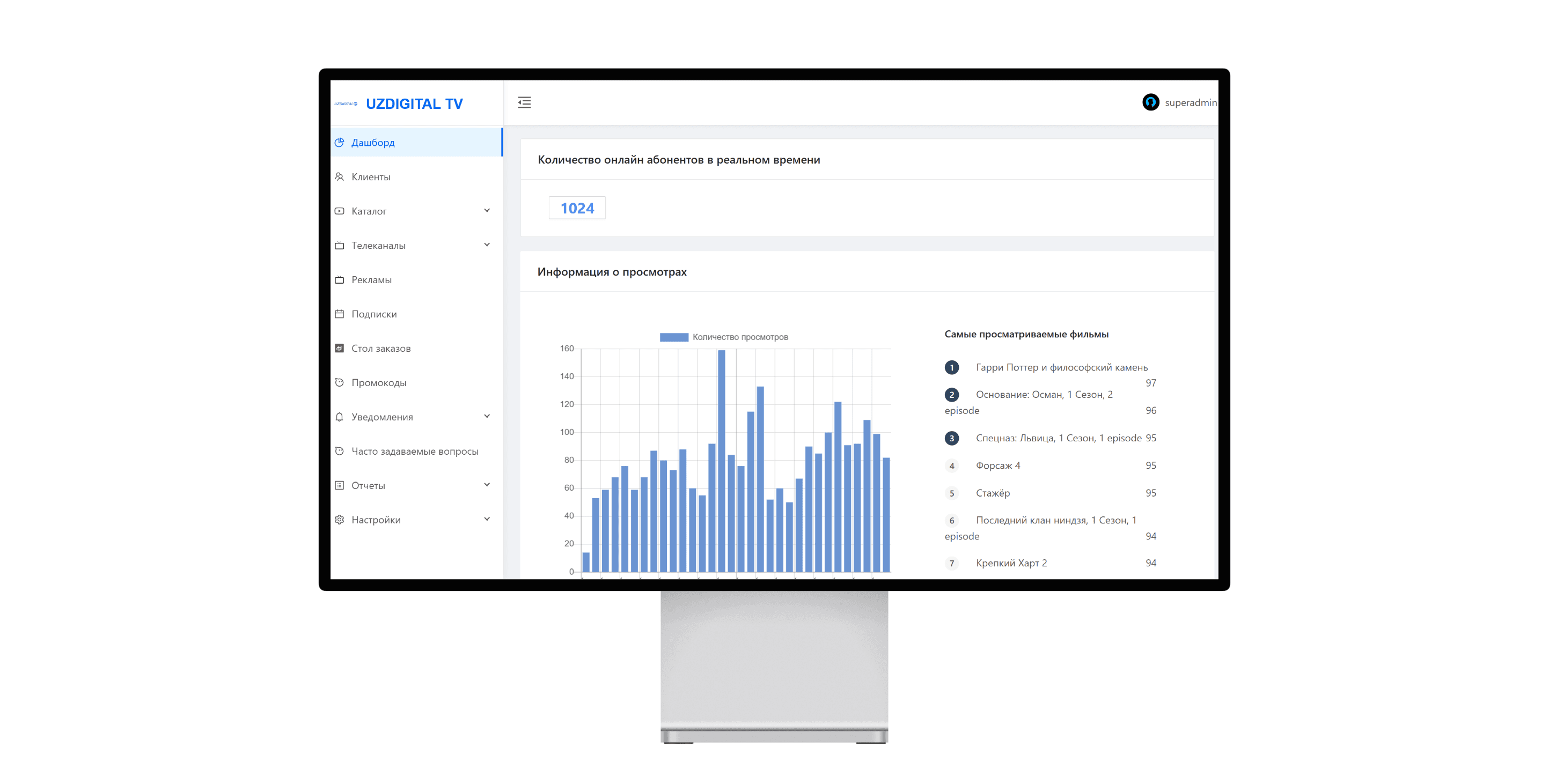Click rank badge number 1
Image resolution: width=1549 pixels, height=784 pixels.
coord(951,368)
